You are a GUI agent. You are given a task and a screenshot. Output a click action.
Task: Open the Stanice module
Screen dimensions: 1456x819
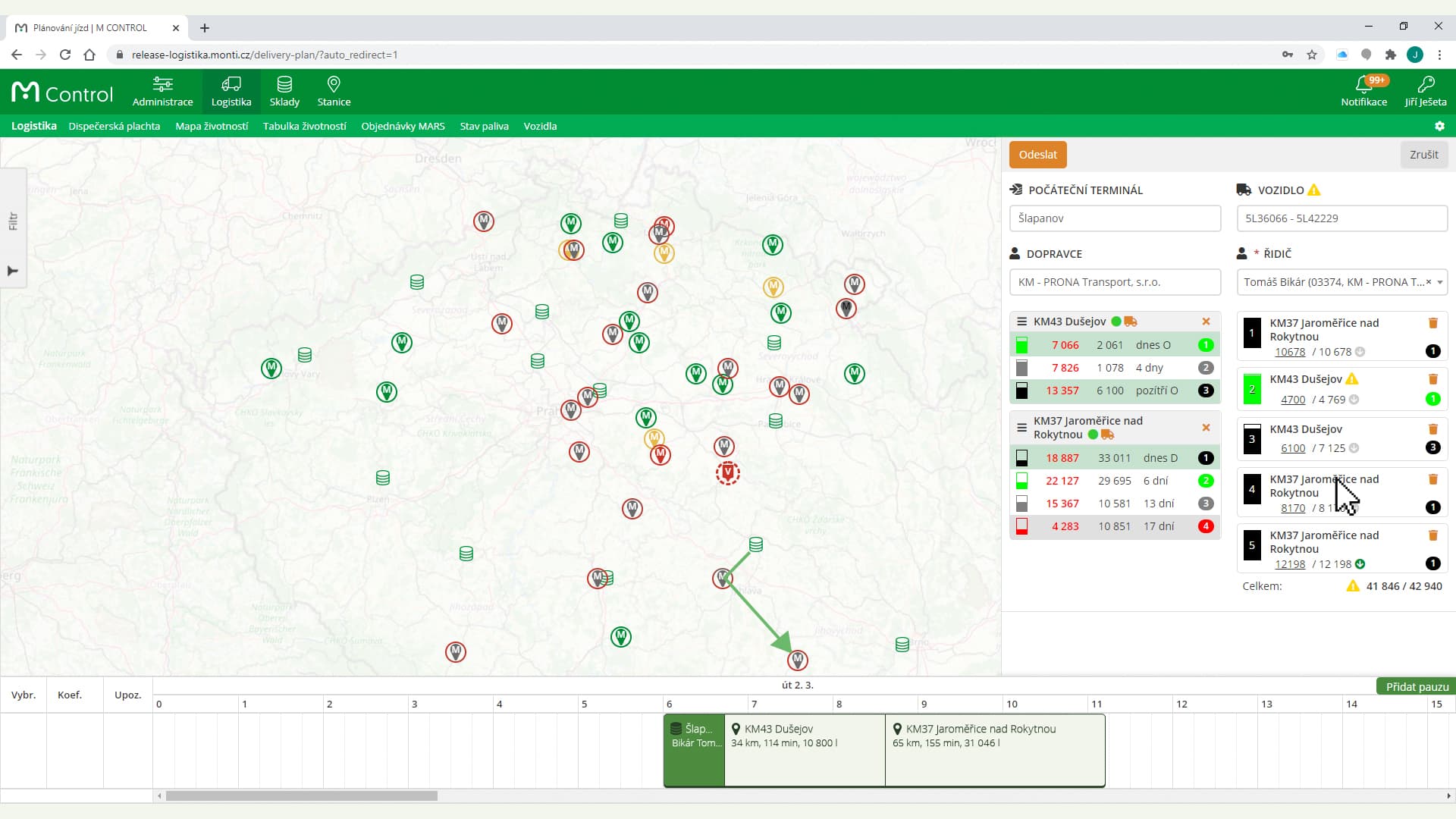coord(334,91)
